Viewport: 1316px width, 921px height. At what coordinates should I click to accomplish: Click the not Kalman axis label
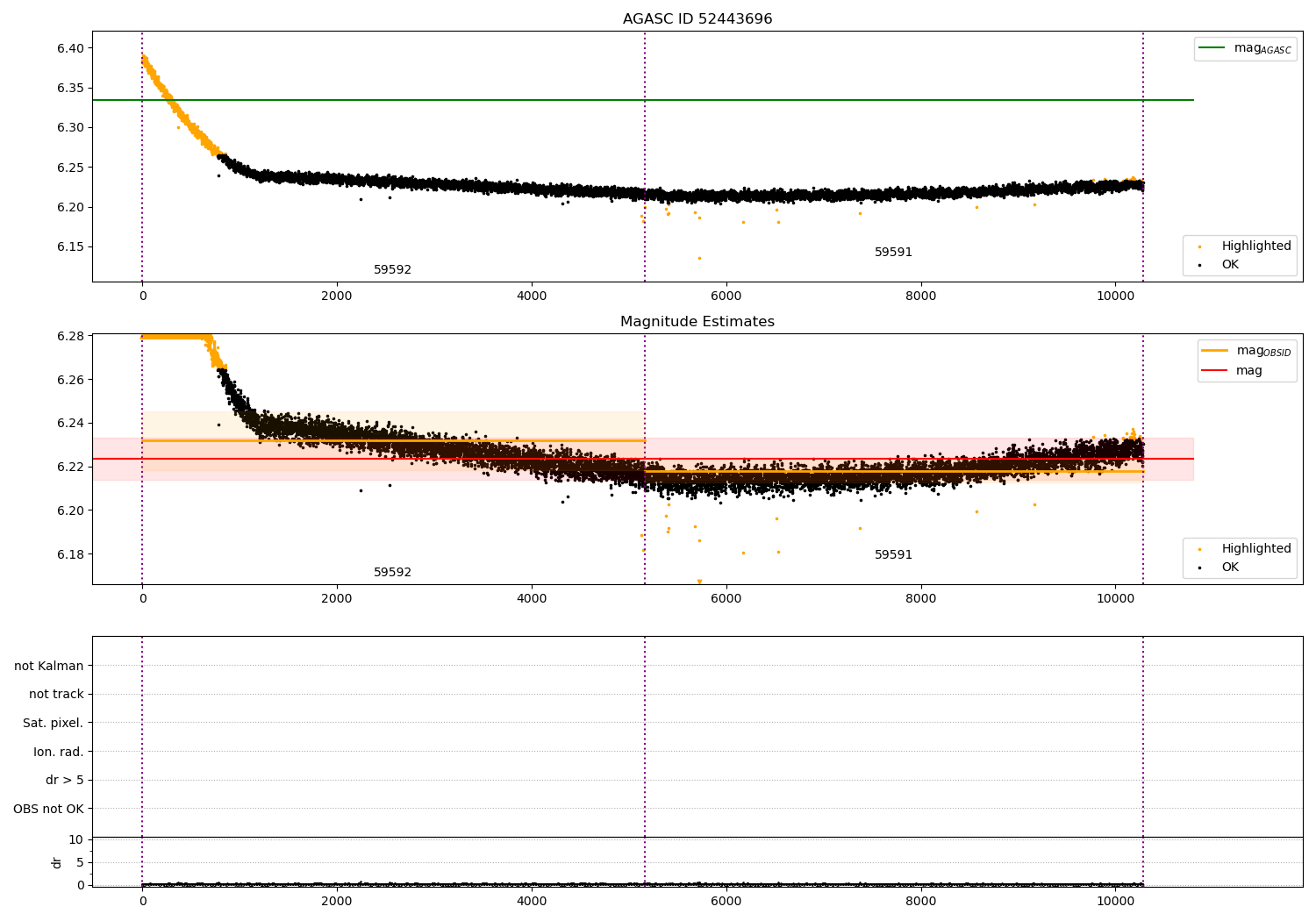point(49,666)
